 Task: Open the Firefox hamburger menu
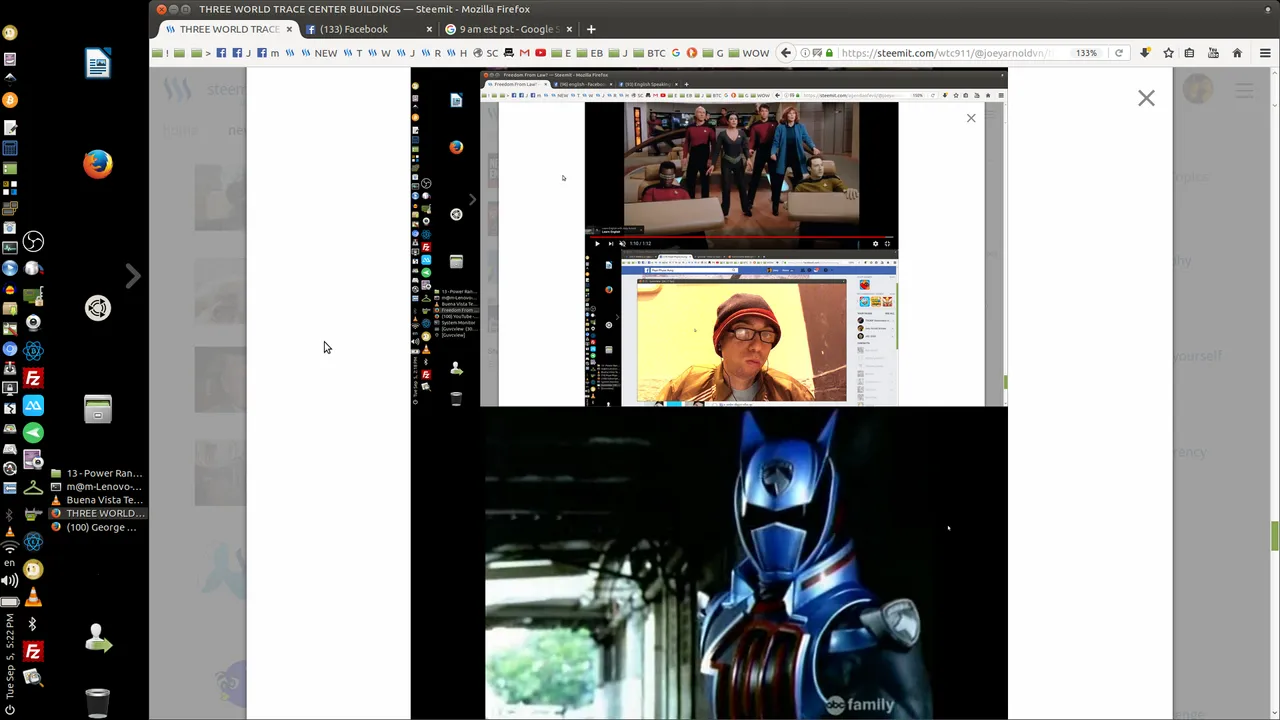point(1265,53)
